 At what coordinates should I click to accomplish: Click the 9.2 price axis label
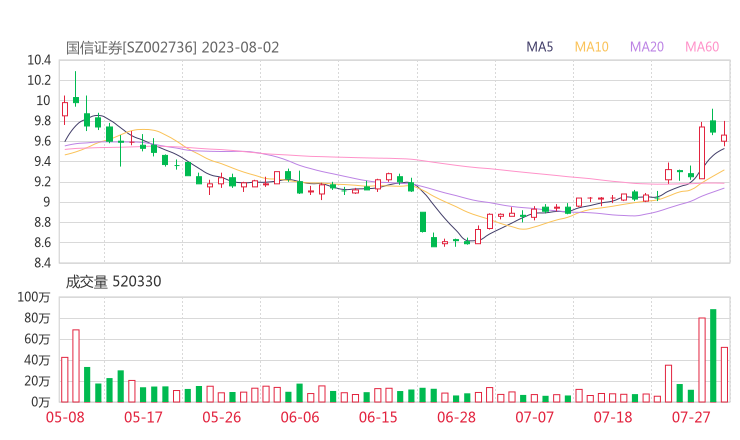[42, 182]
